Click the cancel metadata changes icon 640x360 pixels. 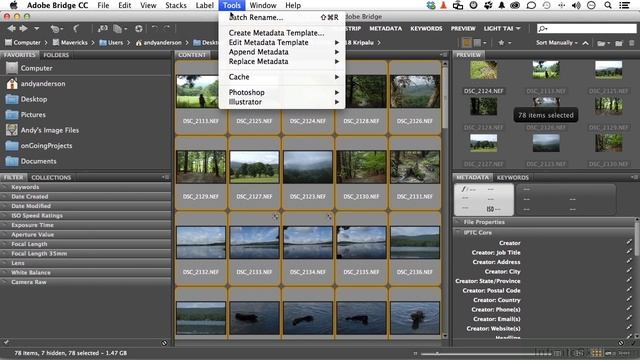click(x=621, y=343)
